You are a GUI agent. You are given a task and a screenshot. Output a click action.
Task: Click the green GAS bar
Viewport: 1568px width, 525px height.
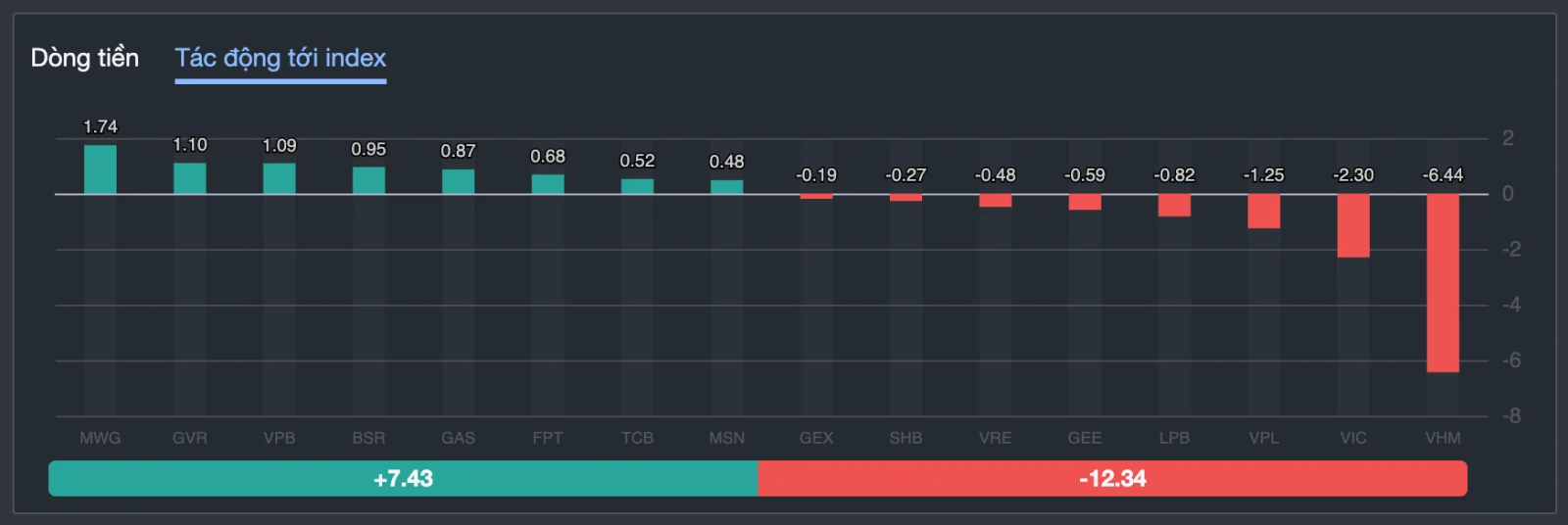[458, 181]
